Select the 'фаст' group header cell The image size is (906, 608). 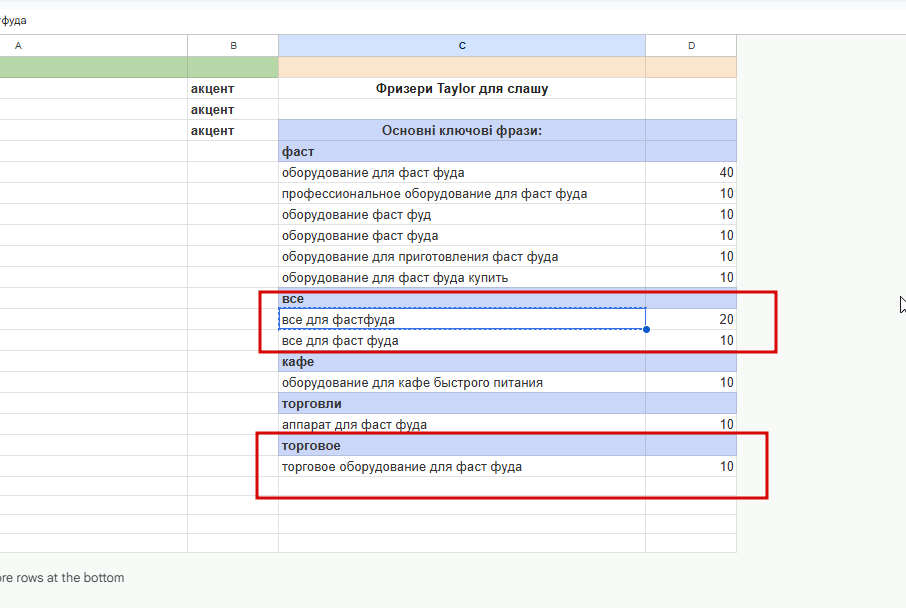click(x=462, y=151)
